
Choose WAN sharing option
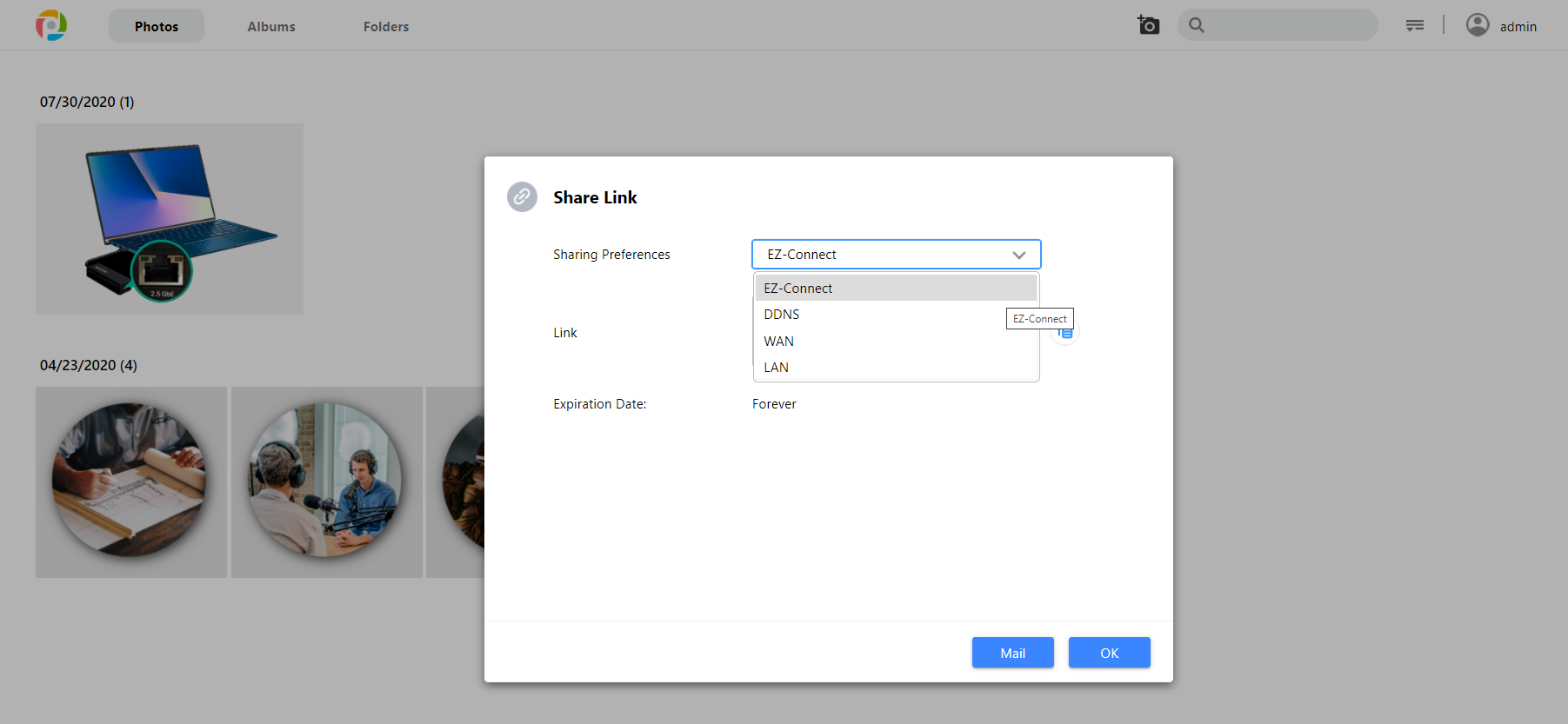(x=896, y=341)
